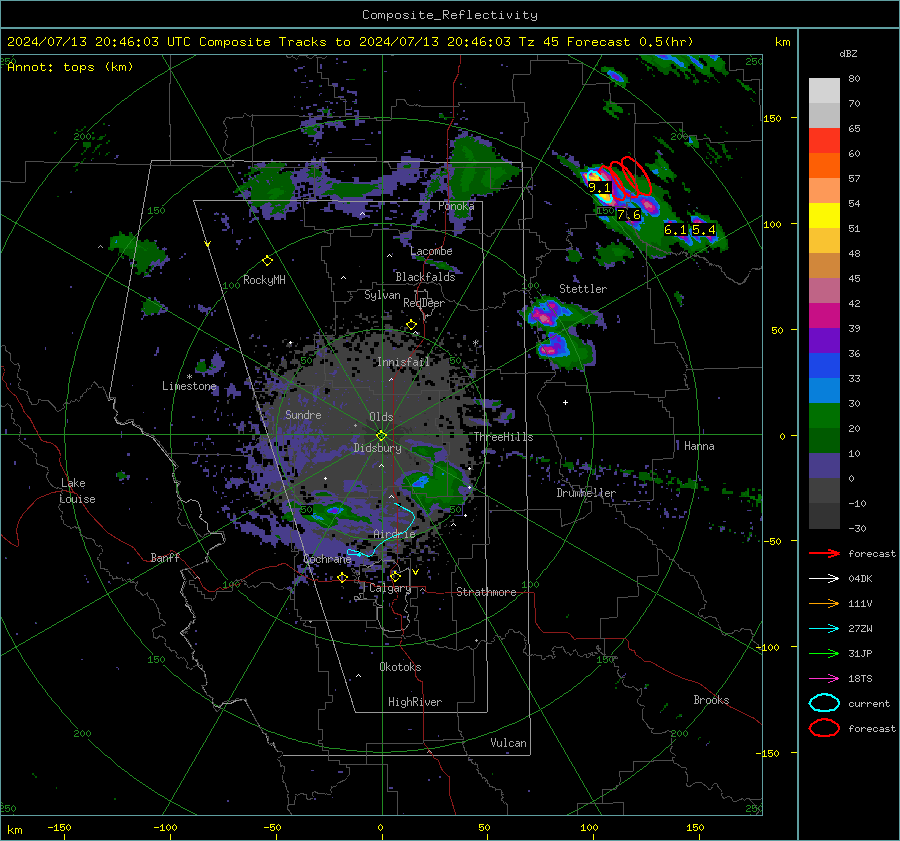The width and height of the screenshot is (900, 841).
Task: Click the Ponoka city label
Action: point(456,206)
